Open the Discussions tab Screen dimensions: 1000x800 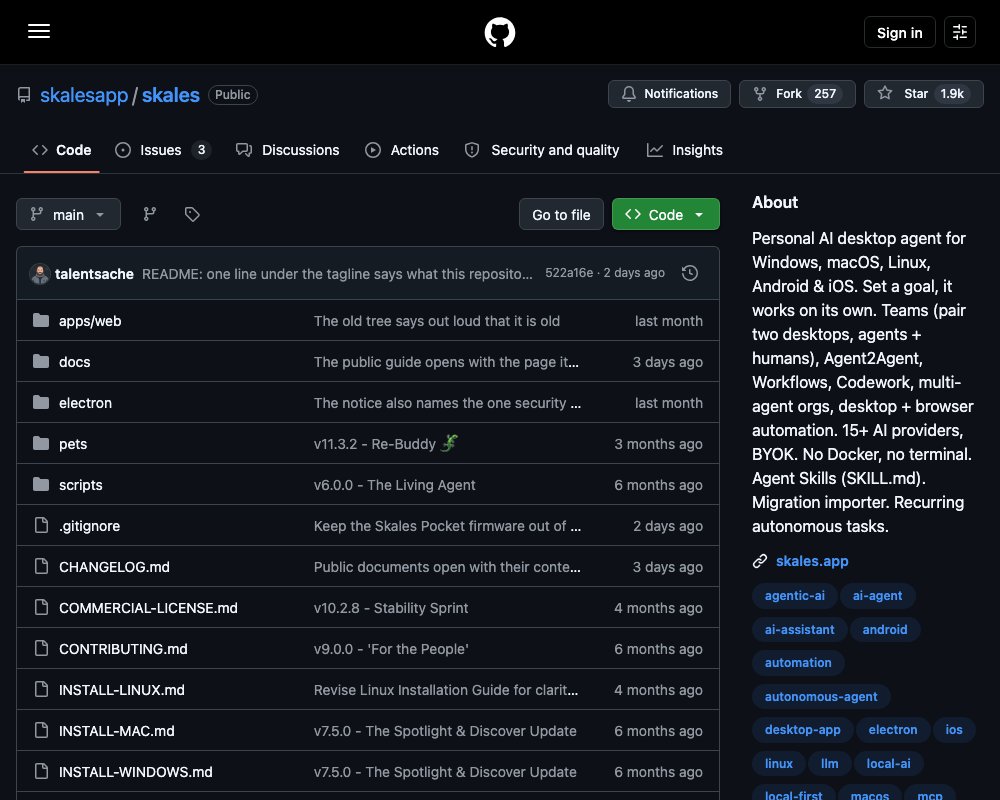[x=288, y=150]
